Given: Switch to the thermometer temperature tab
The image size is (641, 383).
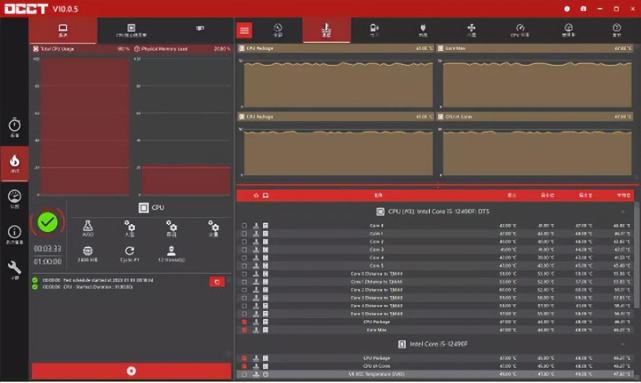Looking at the screenshot, I should tap(326, 30).
